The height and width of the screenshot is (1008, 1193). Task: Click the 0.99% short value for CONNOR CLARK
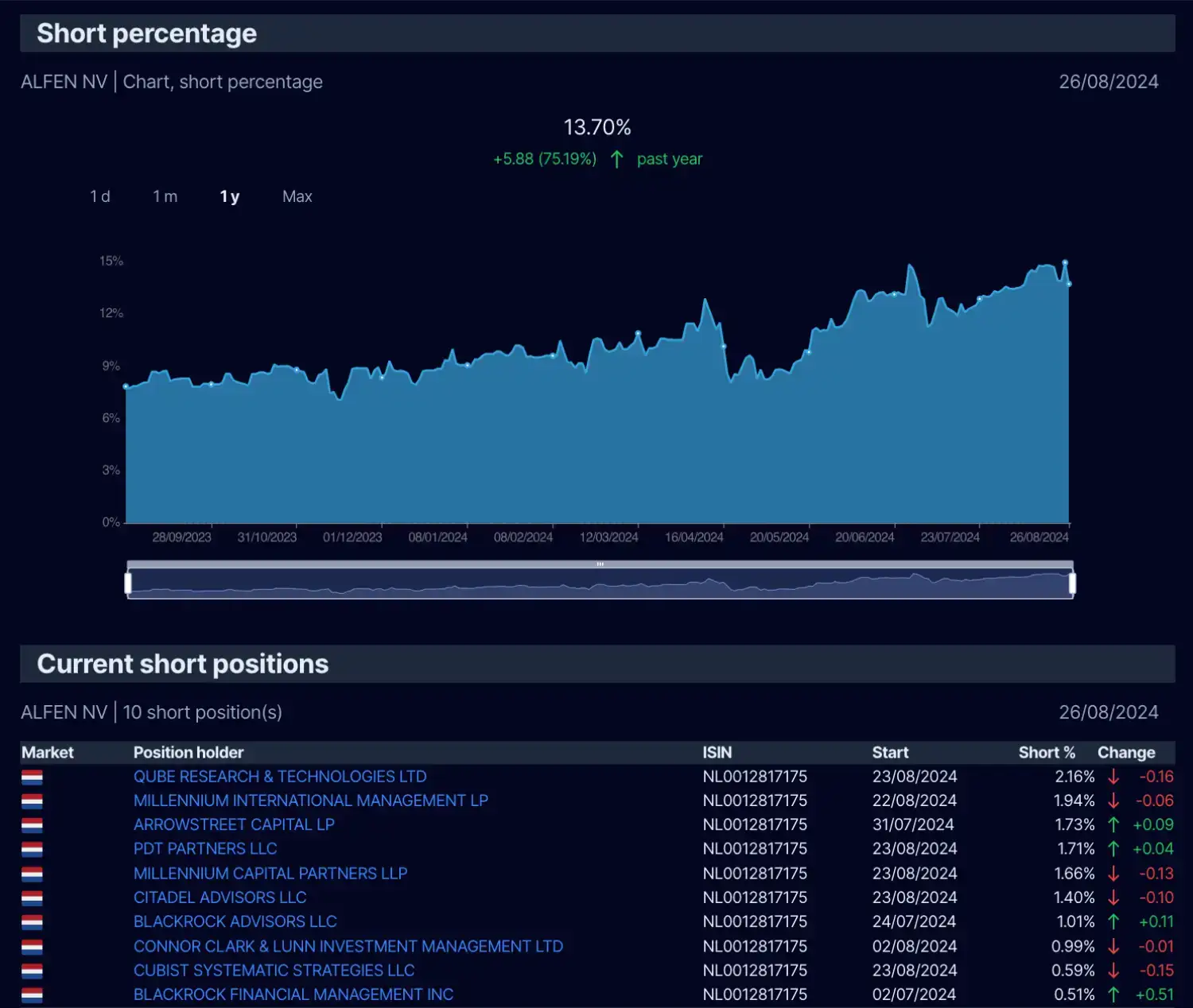click(x=1073, y=946)
